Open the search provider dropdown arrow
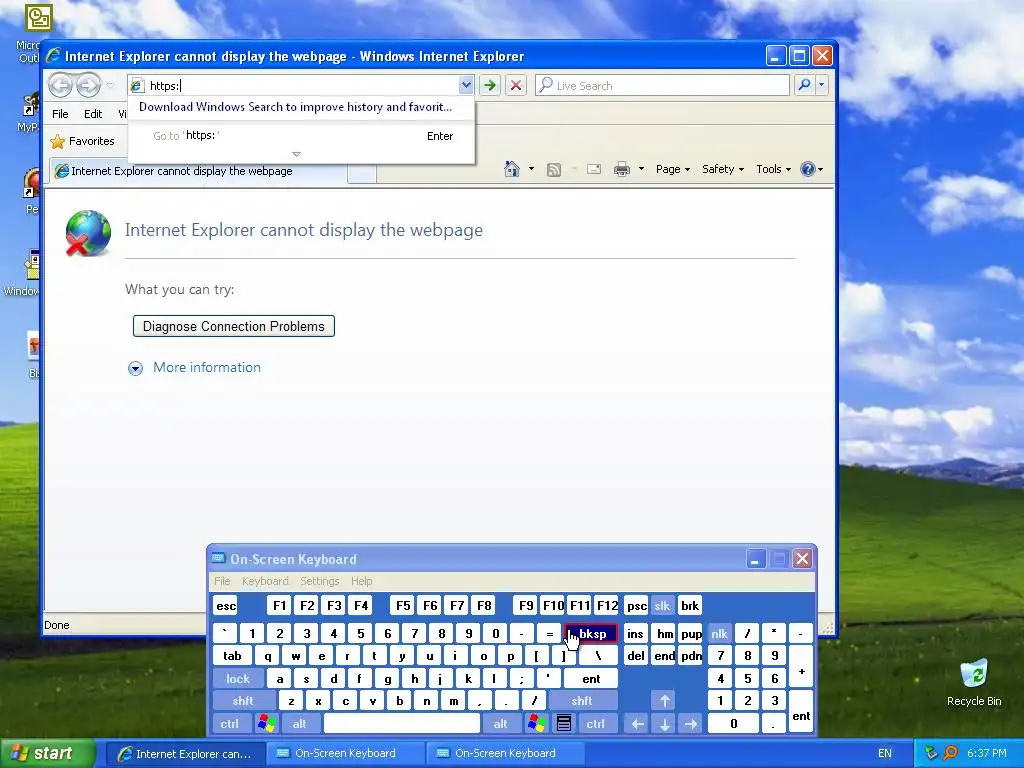Image resolution: width=1024 pixels, height=768 pixels. click(822, 85)
